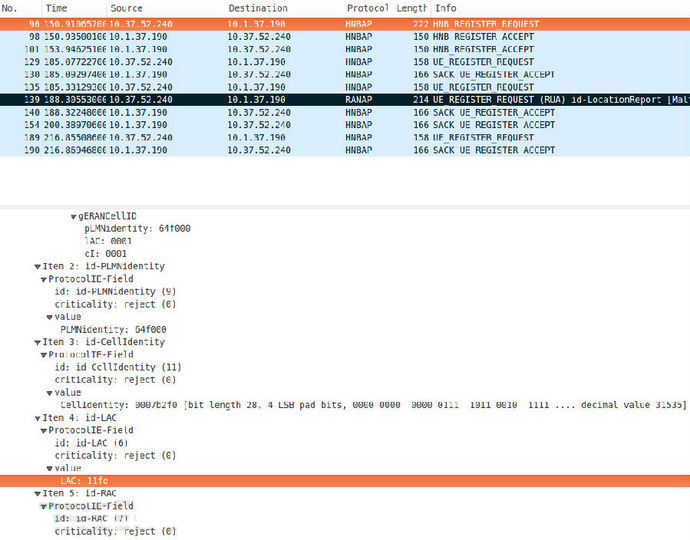The width and height of the screenshot is (690, 540).
Task: Select RANAP packet 139 id-LocationReport
Action: (345, 100)
